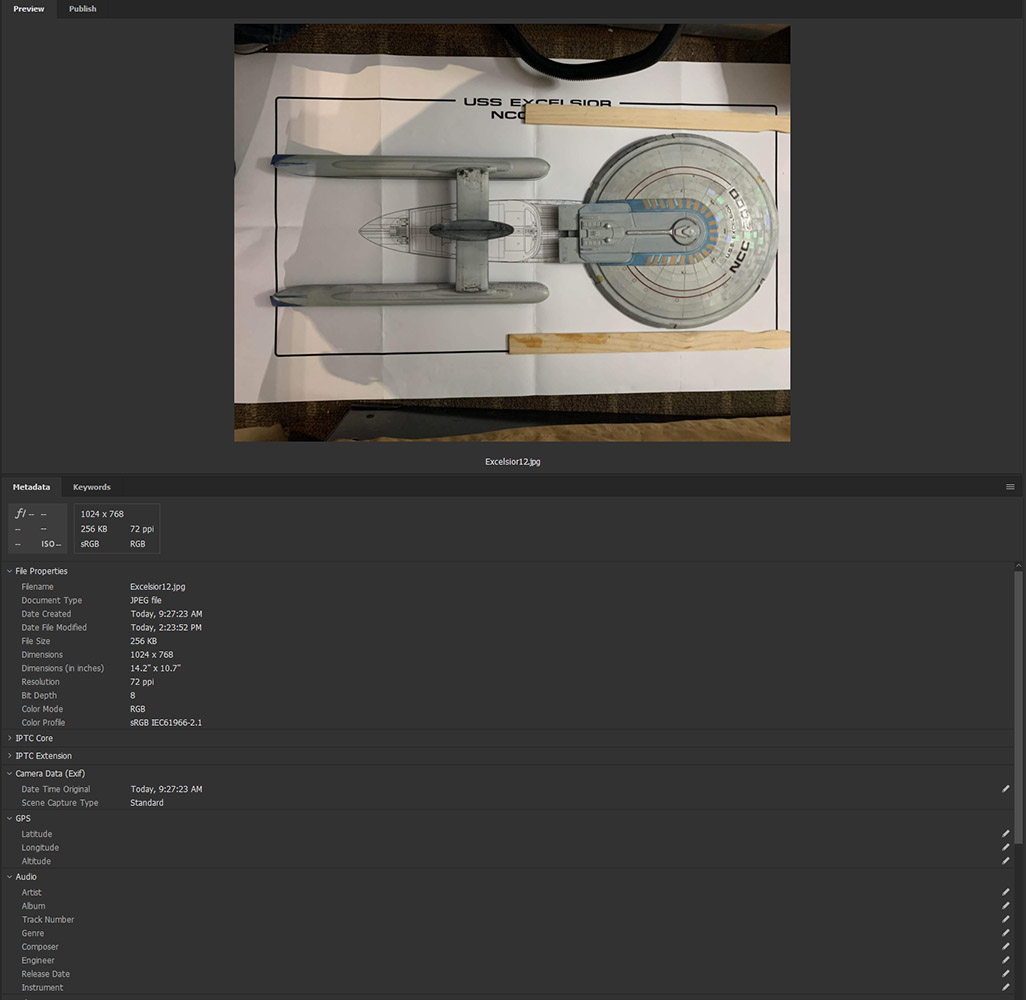The image size is (1026, 1000).
Task: Click the Resolution row value 72 ppi
Action: click(142, 681)
